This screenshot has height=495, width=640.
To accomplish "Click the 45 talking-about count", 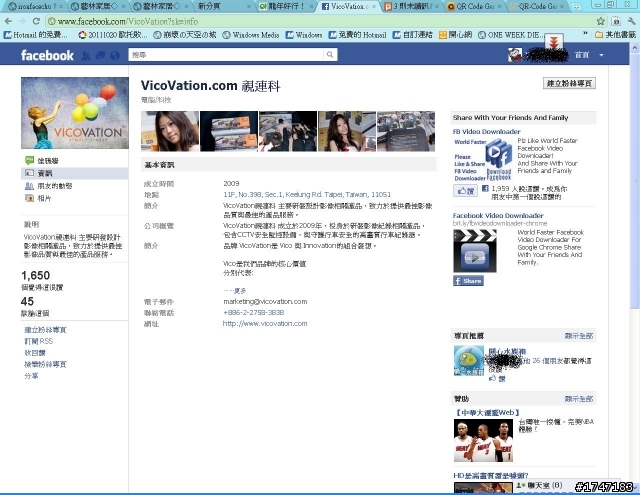I will tap(27, 302).
